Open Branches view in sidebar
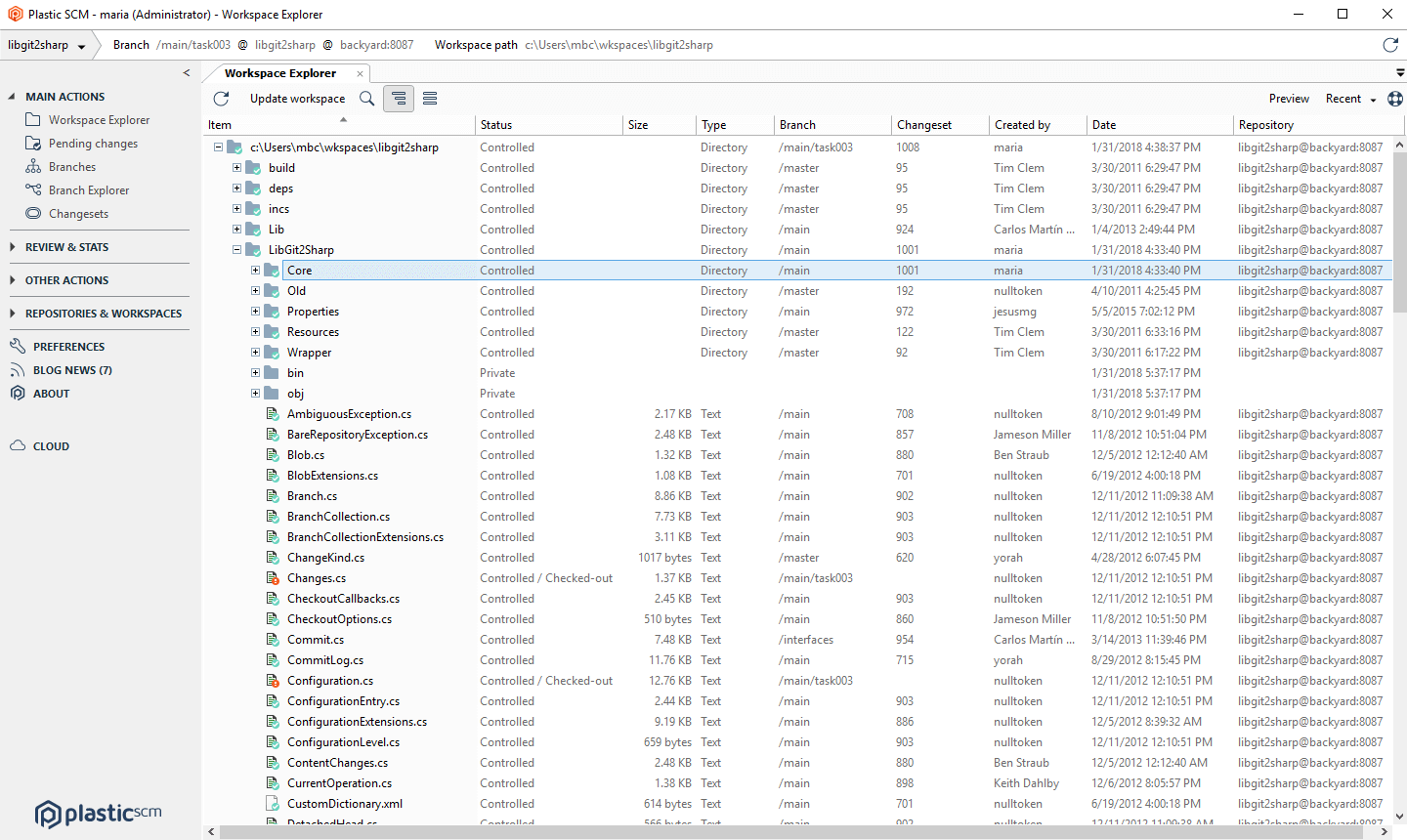The height and width of the screenshot is (840, 1407). pos(72,167)
